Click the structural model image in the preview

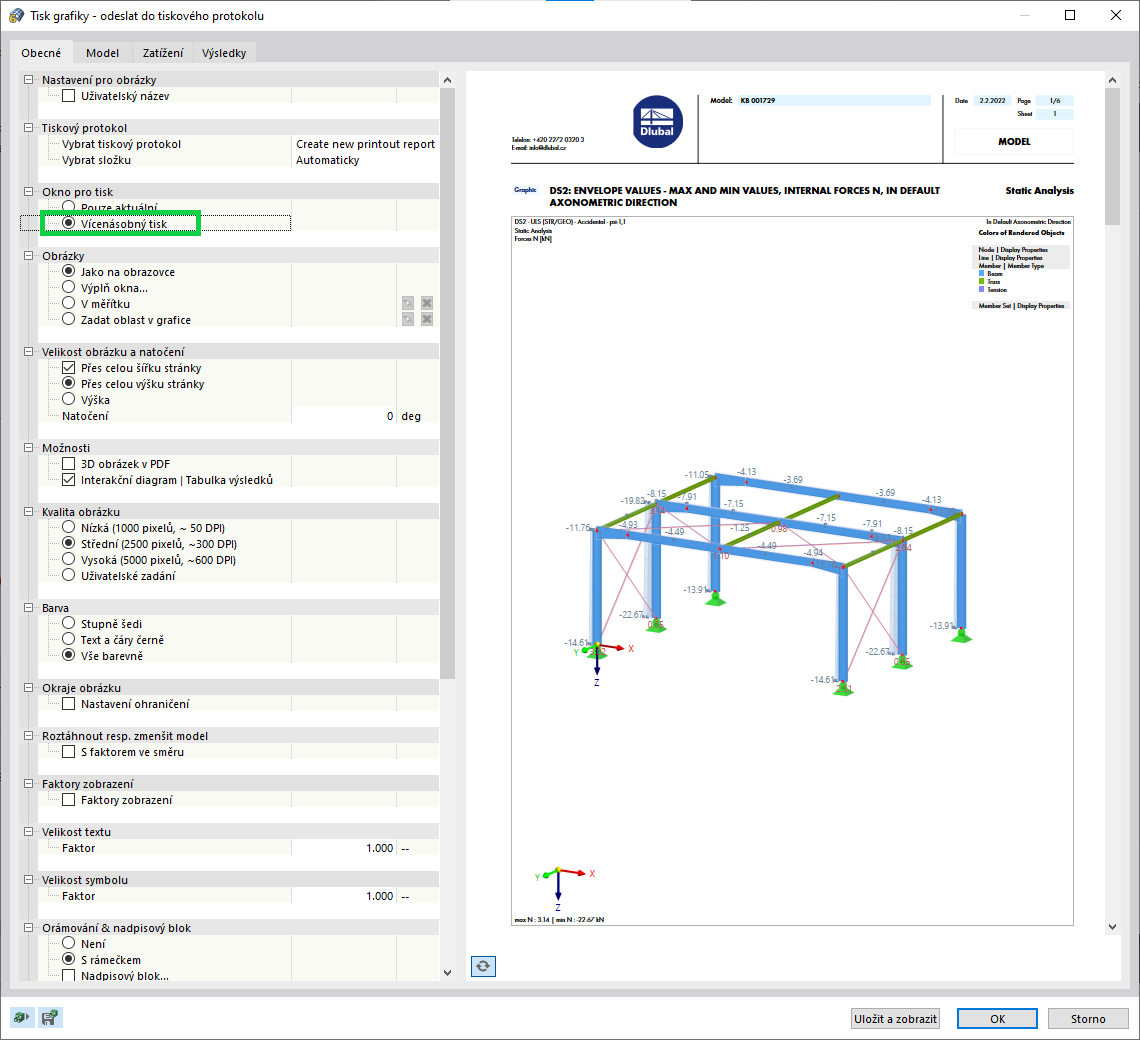(x=767, y=582)
